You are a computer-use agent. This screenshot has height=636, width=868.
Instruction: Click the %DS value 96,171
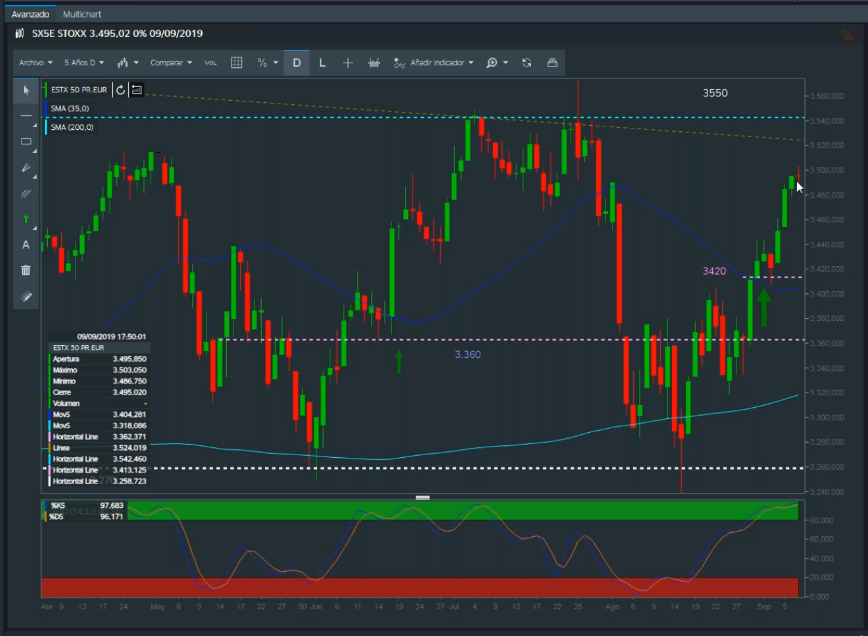click(111, 516)
